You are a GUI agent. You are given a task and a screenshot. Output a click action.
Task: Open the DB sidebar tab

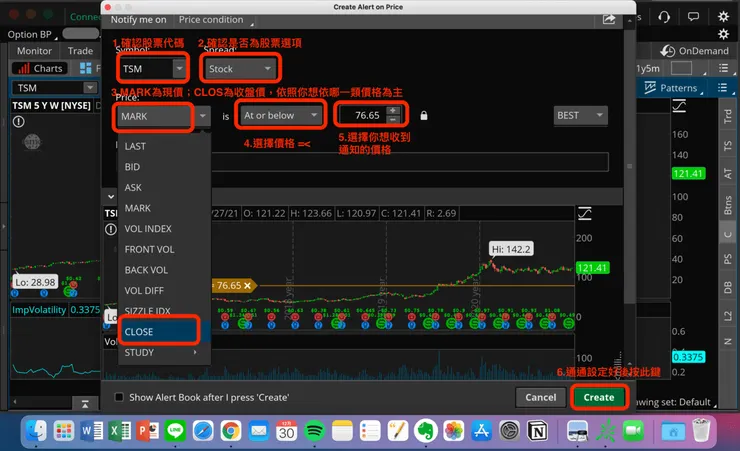(728, 287)
